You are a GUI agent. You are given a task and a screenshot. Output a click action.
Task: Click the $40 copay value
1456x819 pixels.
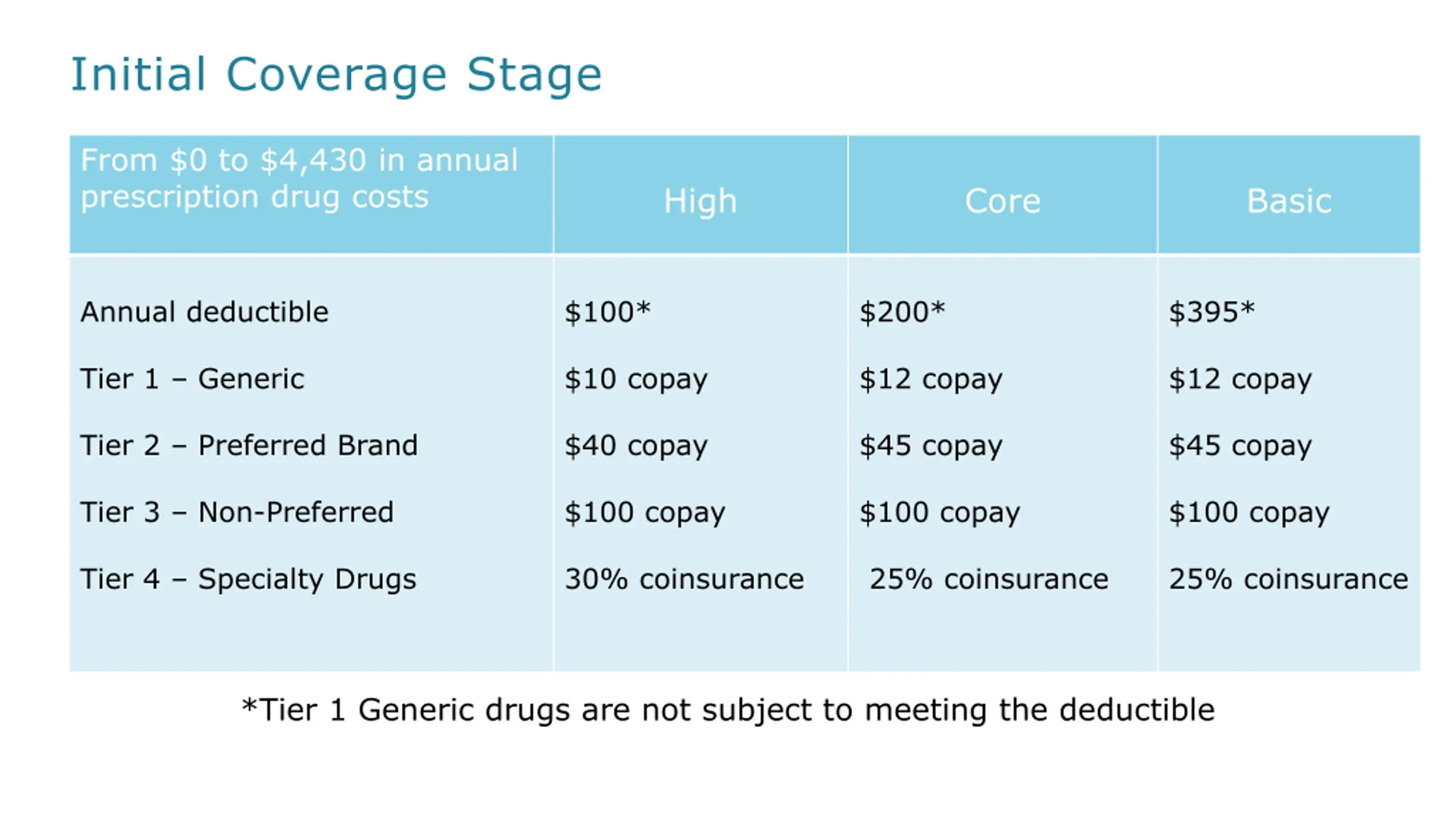tap(636, 446)
